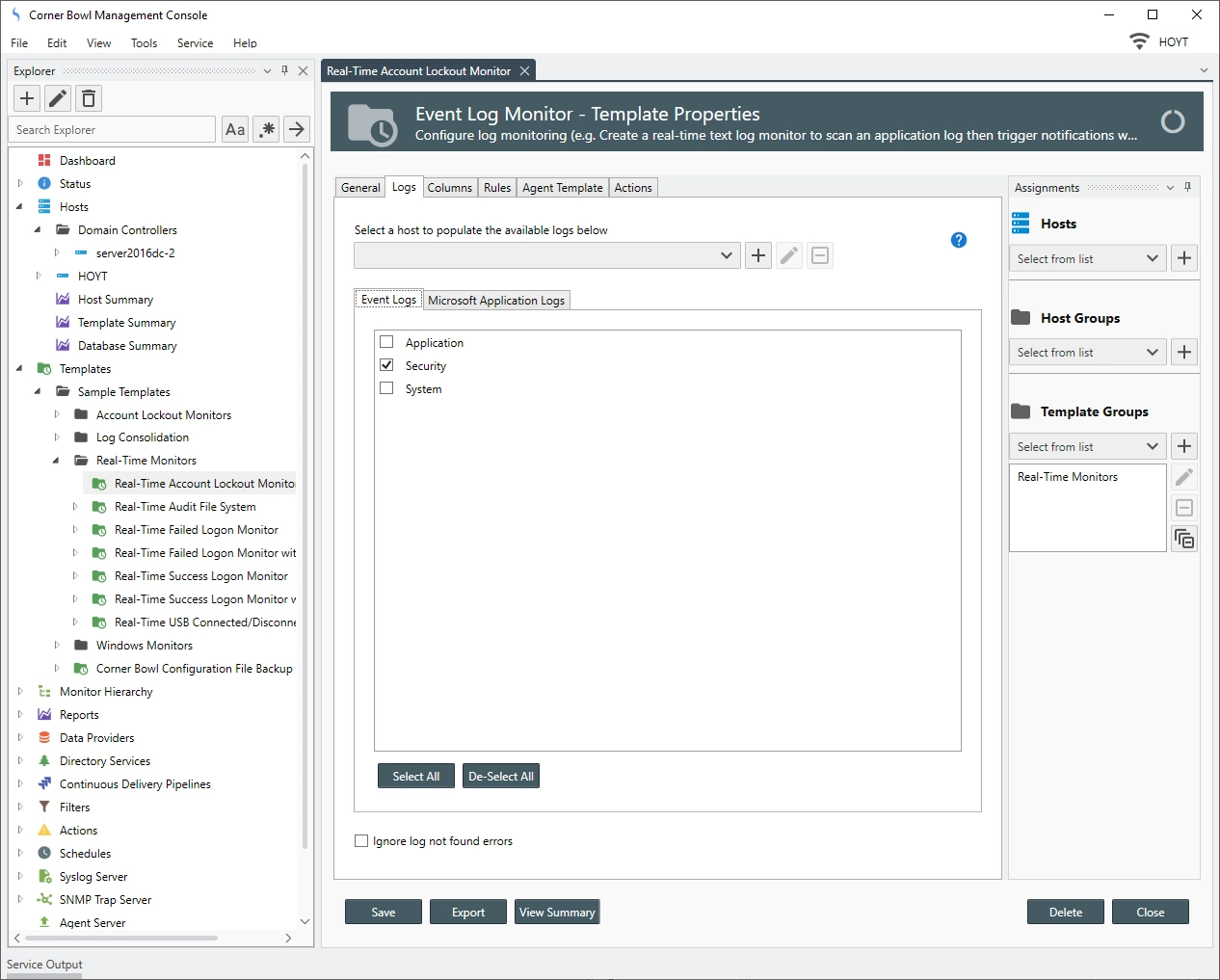
Task: Click the Explorer horizontal scrollbar
Action: point(120,938)
